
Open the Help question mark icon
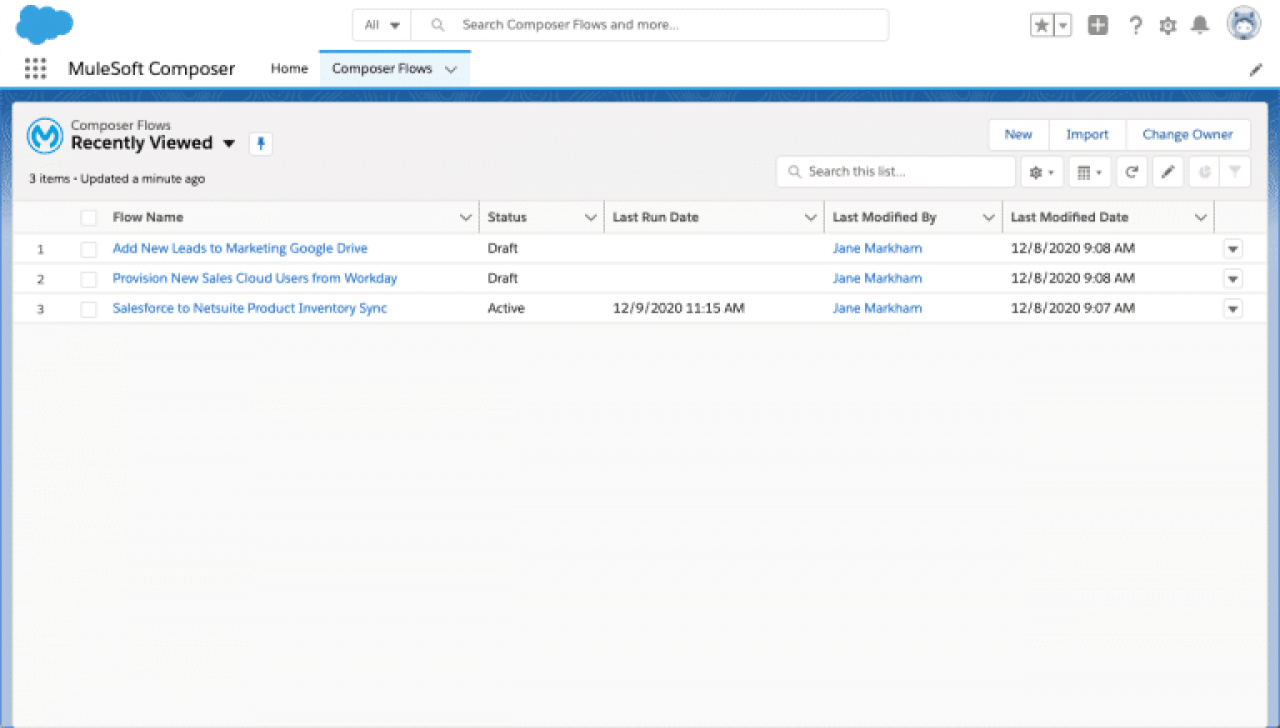click(1135, 26)
